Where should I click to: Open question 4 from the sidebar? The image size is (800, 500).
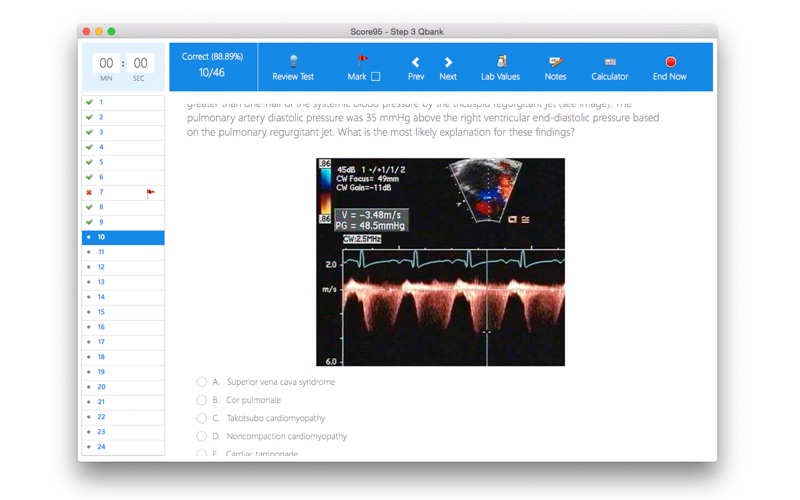click(x=123, y=147)
